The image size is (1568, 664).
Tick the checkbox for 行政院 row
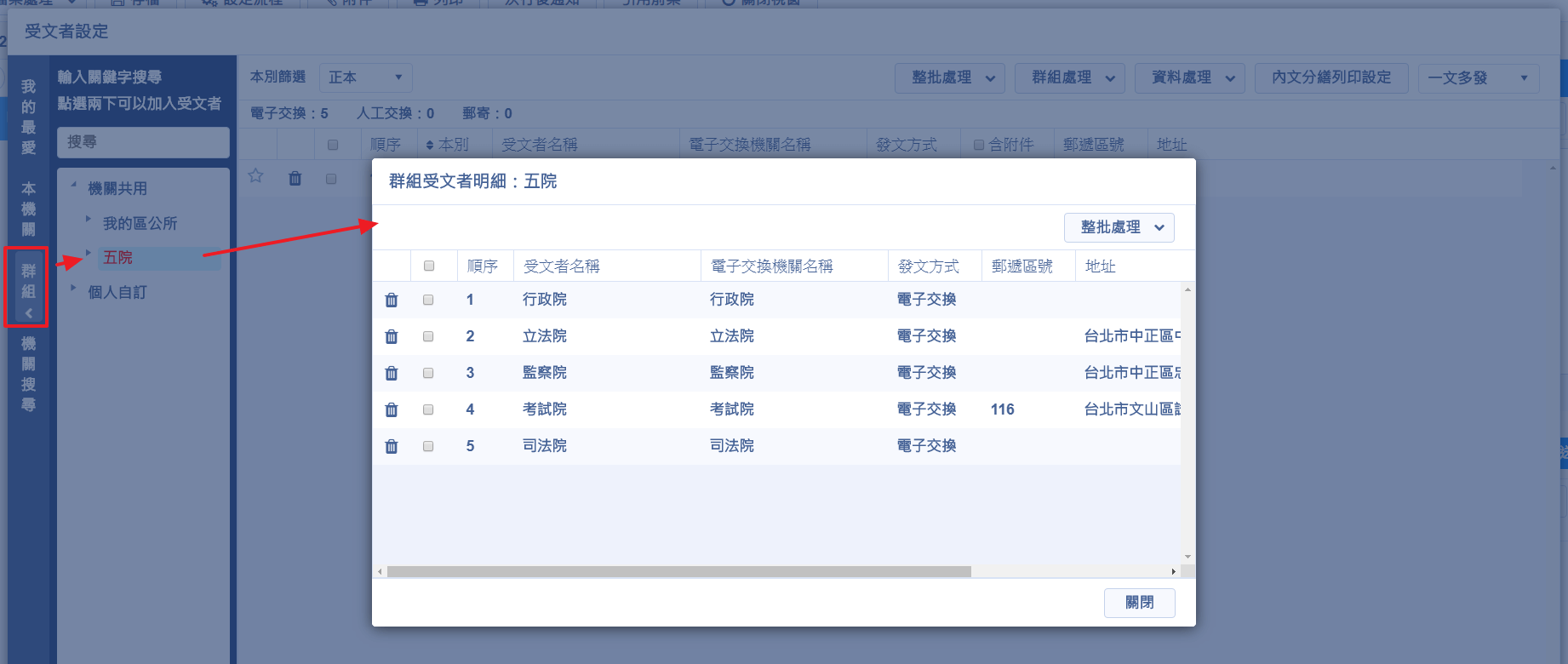click(428, 300)
